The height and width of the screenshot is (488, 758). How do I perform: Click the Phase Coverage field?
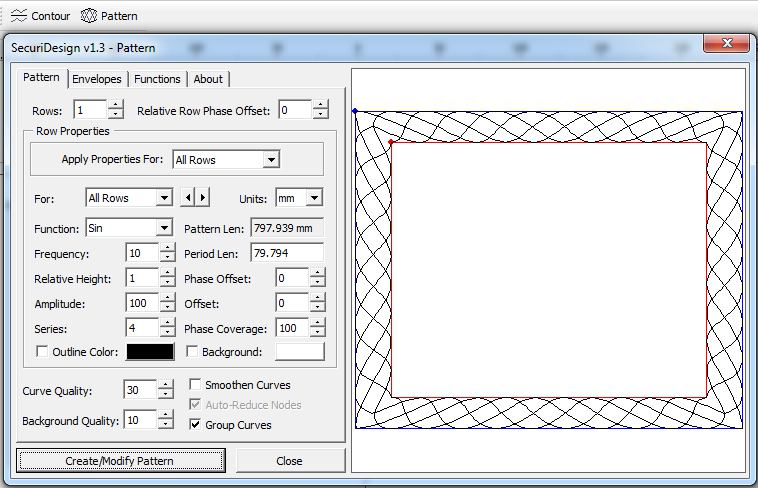(292, 328)
